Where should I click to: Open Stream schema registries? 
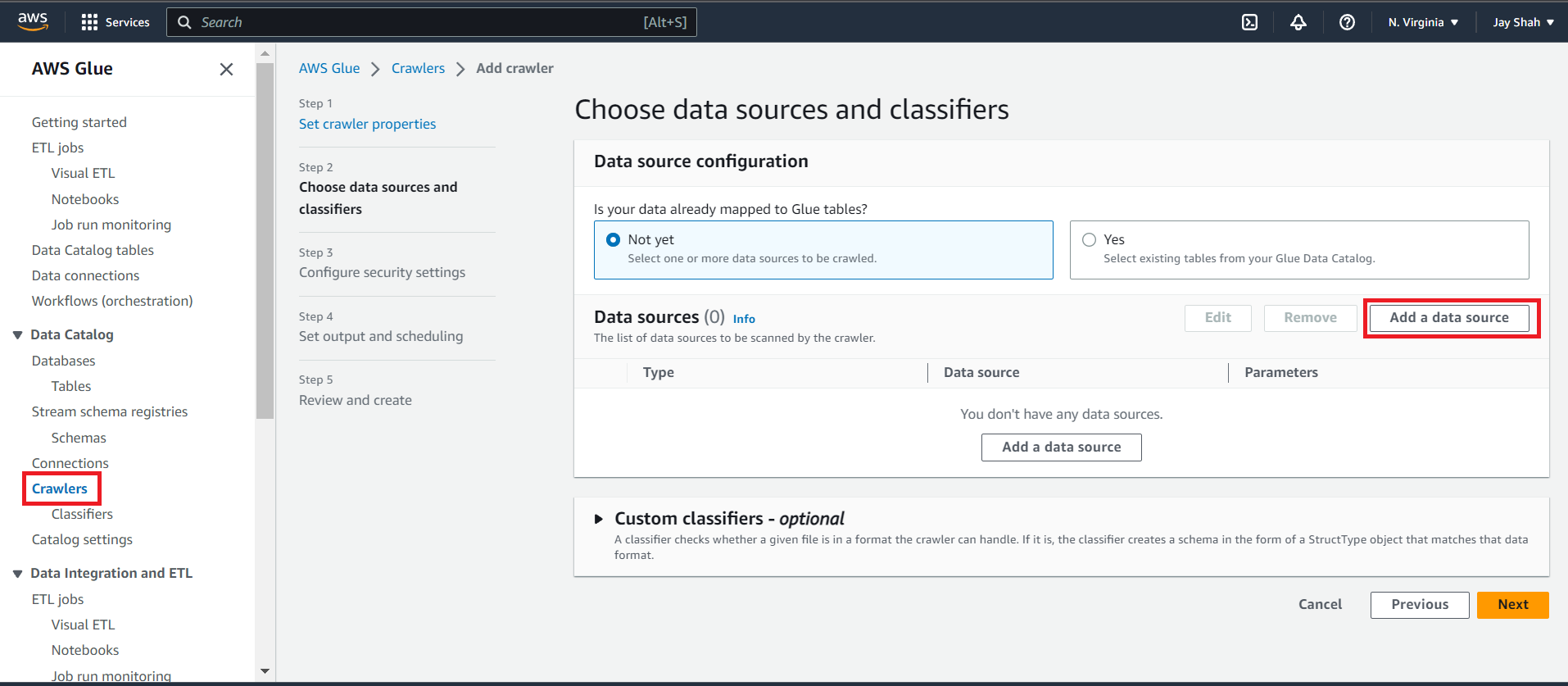[x=110, y=411]
